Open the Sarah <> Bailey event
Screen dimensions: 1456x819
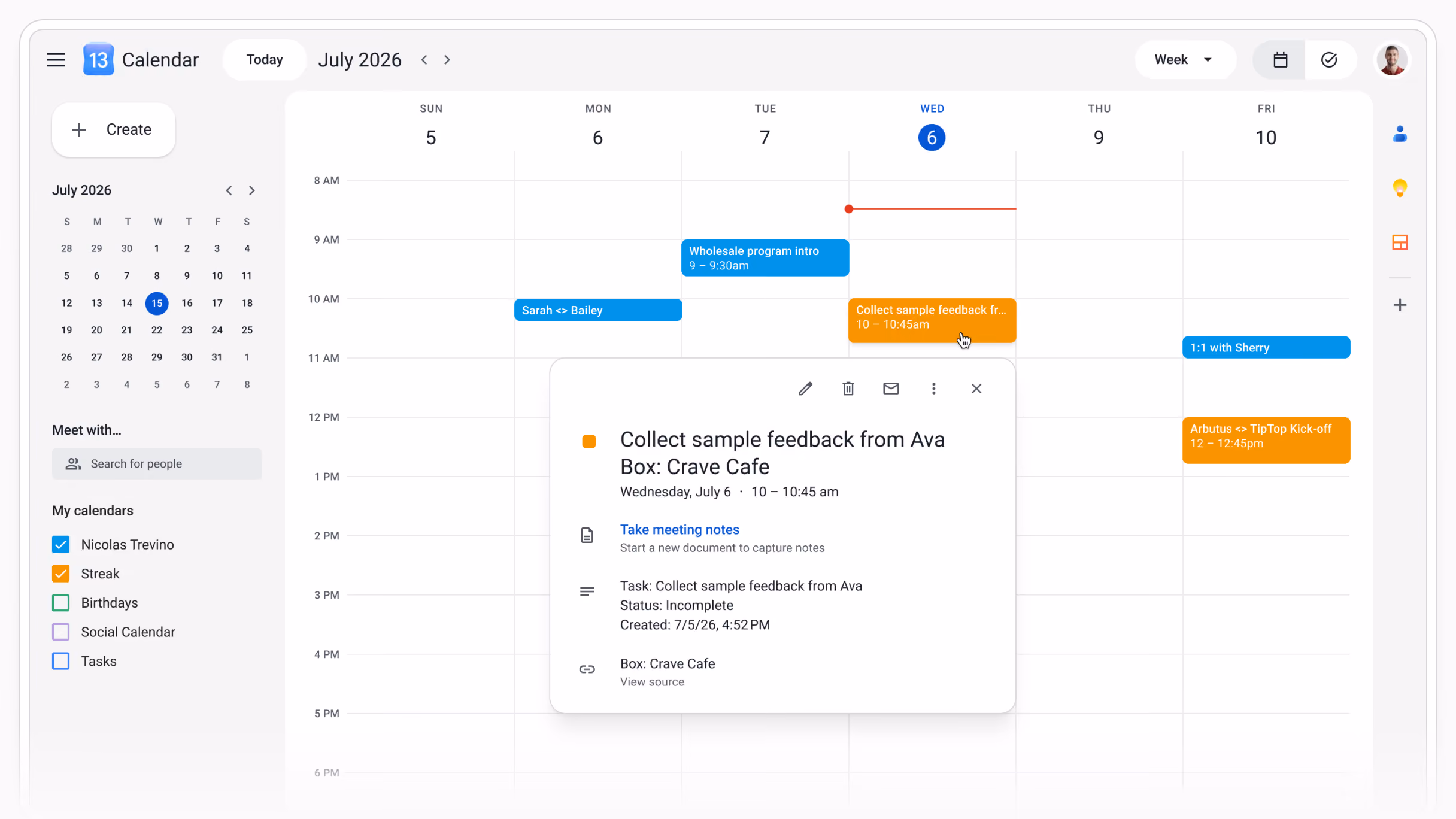pyautogui.click(x=598, y=310)
